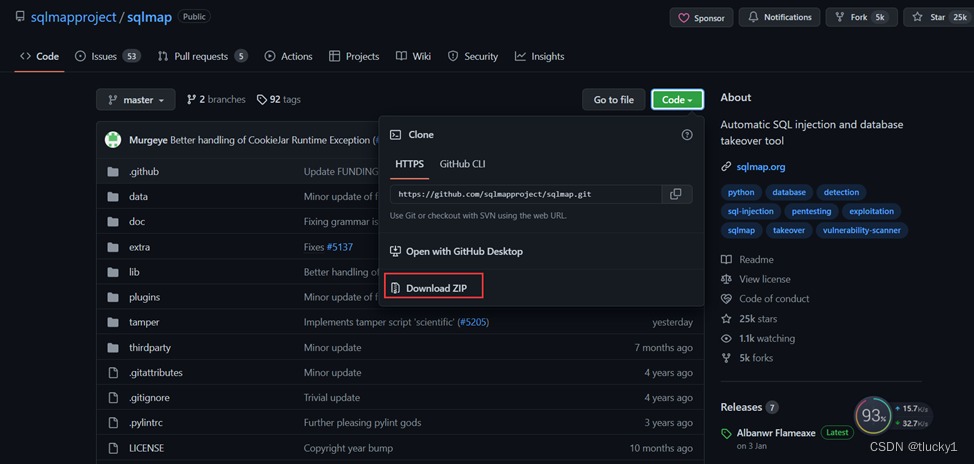This screenshot has width=974, height=464.
Task: Open the lib folder
Action: pyautogui.click(x=134, y=272)
